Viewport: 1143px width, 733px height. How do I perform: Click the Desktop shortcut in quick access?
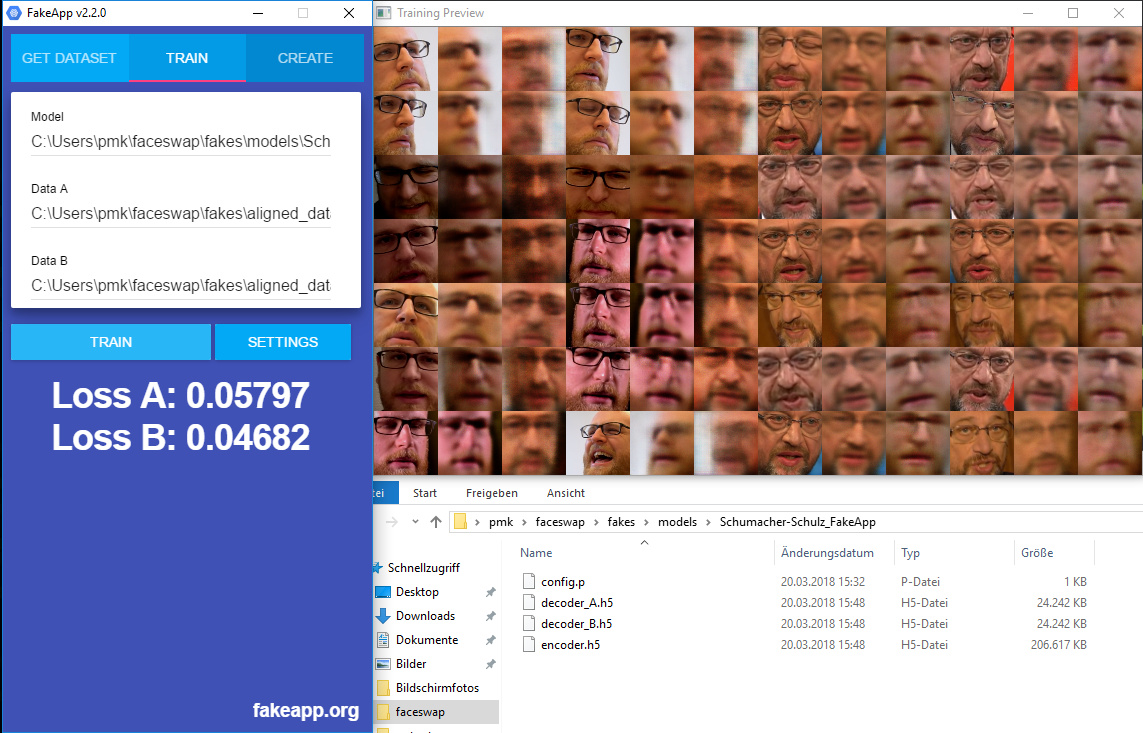coord(416,592)
